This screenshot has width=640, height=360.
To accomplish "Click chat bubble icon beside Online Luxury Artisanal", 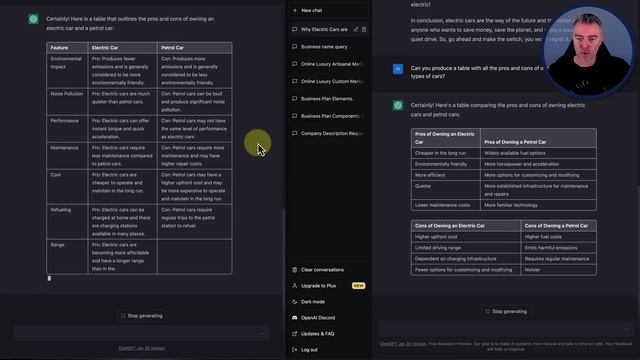I will click(295, 64).
